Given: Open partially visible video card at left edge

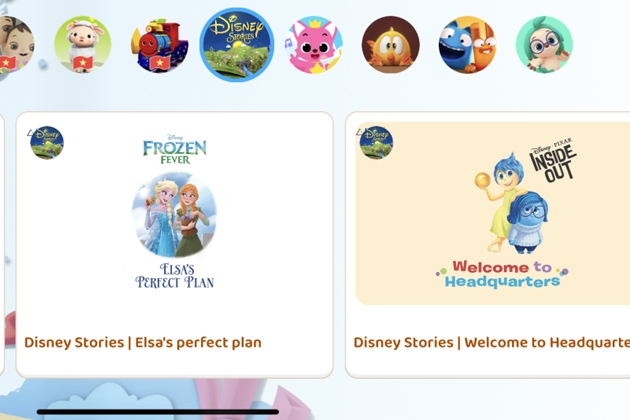Looking at the screenshot, I should click(x=2, y=245).
